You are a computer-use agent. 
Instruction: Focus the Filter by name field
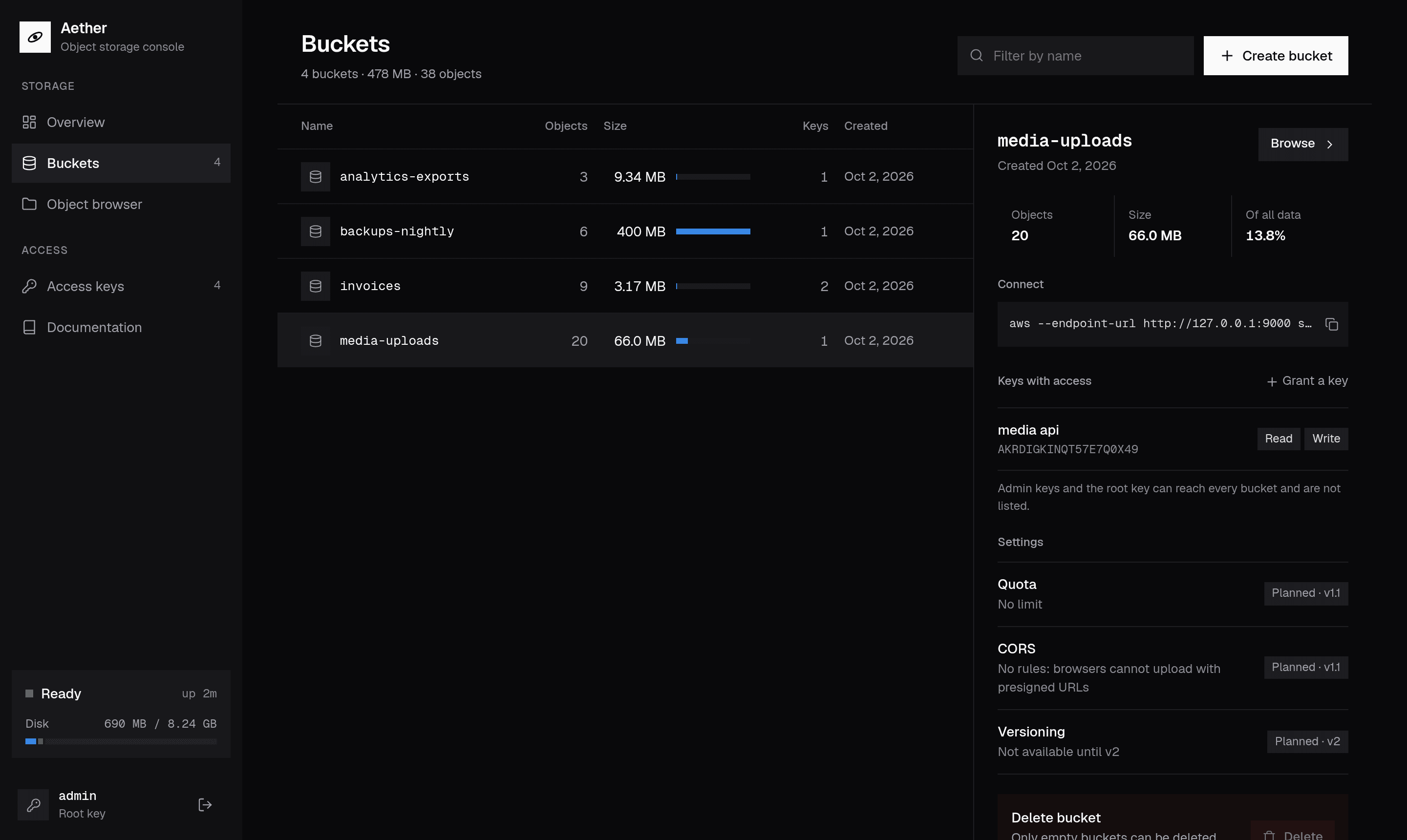pyautogui.click(x=1075, y=56)
